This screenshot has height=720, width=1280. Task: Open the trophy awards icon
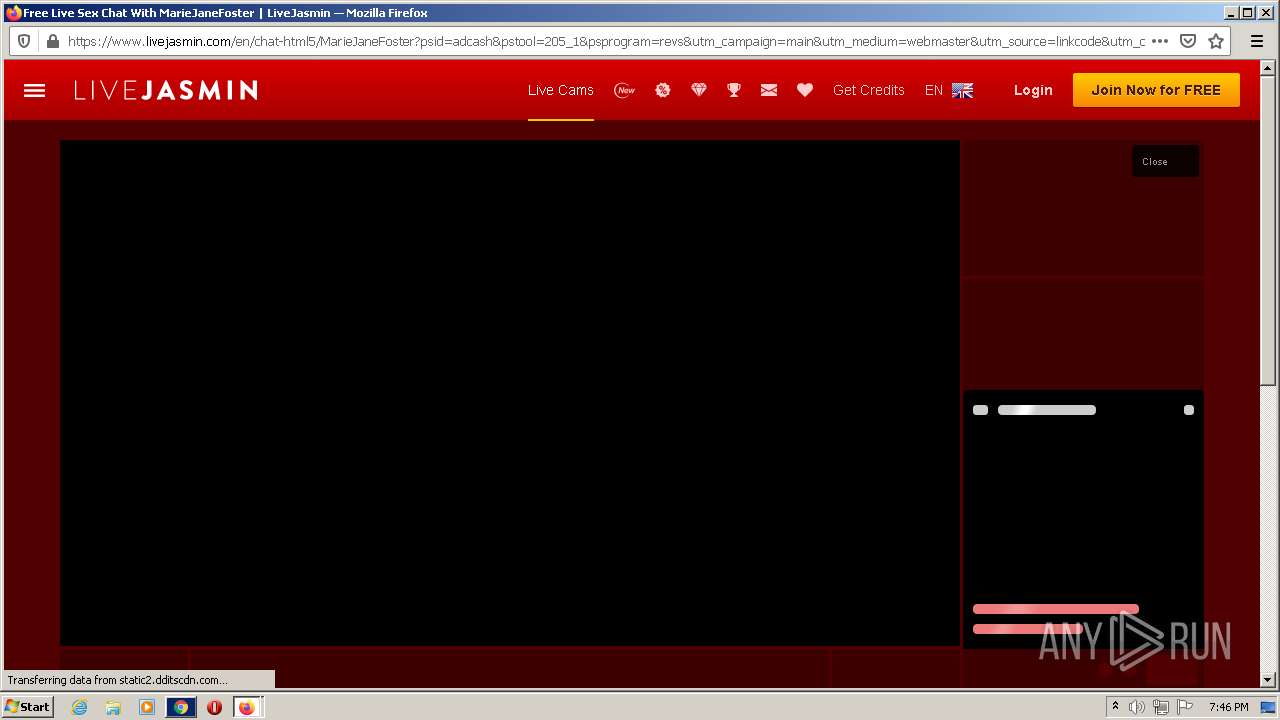pyautogui.click(x=734, y=90)
